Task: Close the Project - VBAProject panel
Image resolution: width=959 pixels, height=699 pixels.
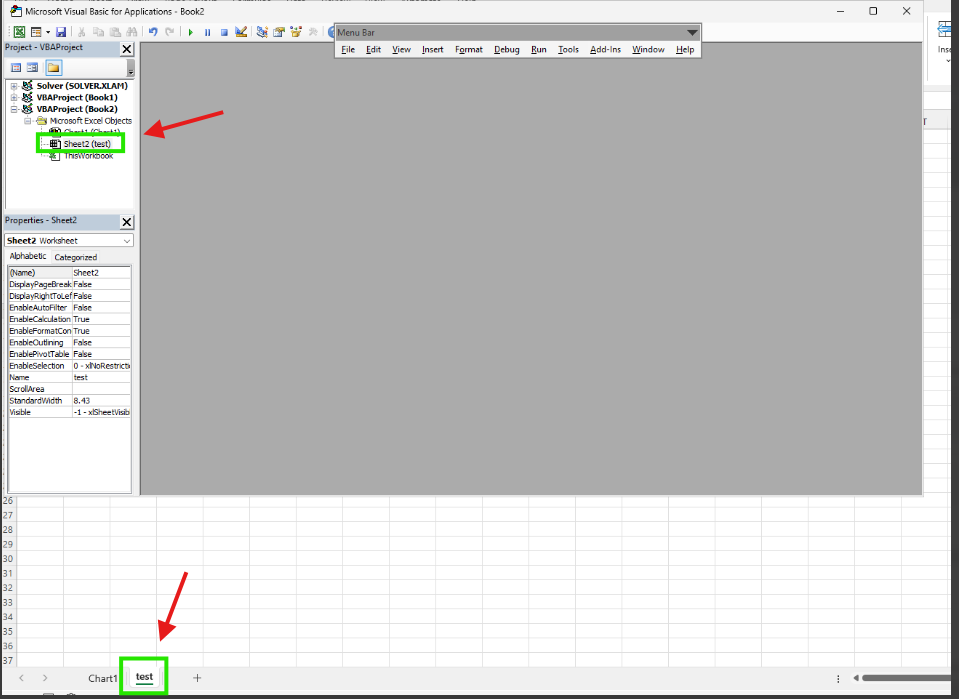Action: click(x=127, y=49)
